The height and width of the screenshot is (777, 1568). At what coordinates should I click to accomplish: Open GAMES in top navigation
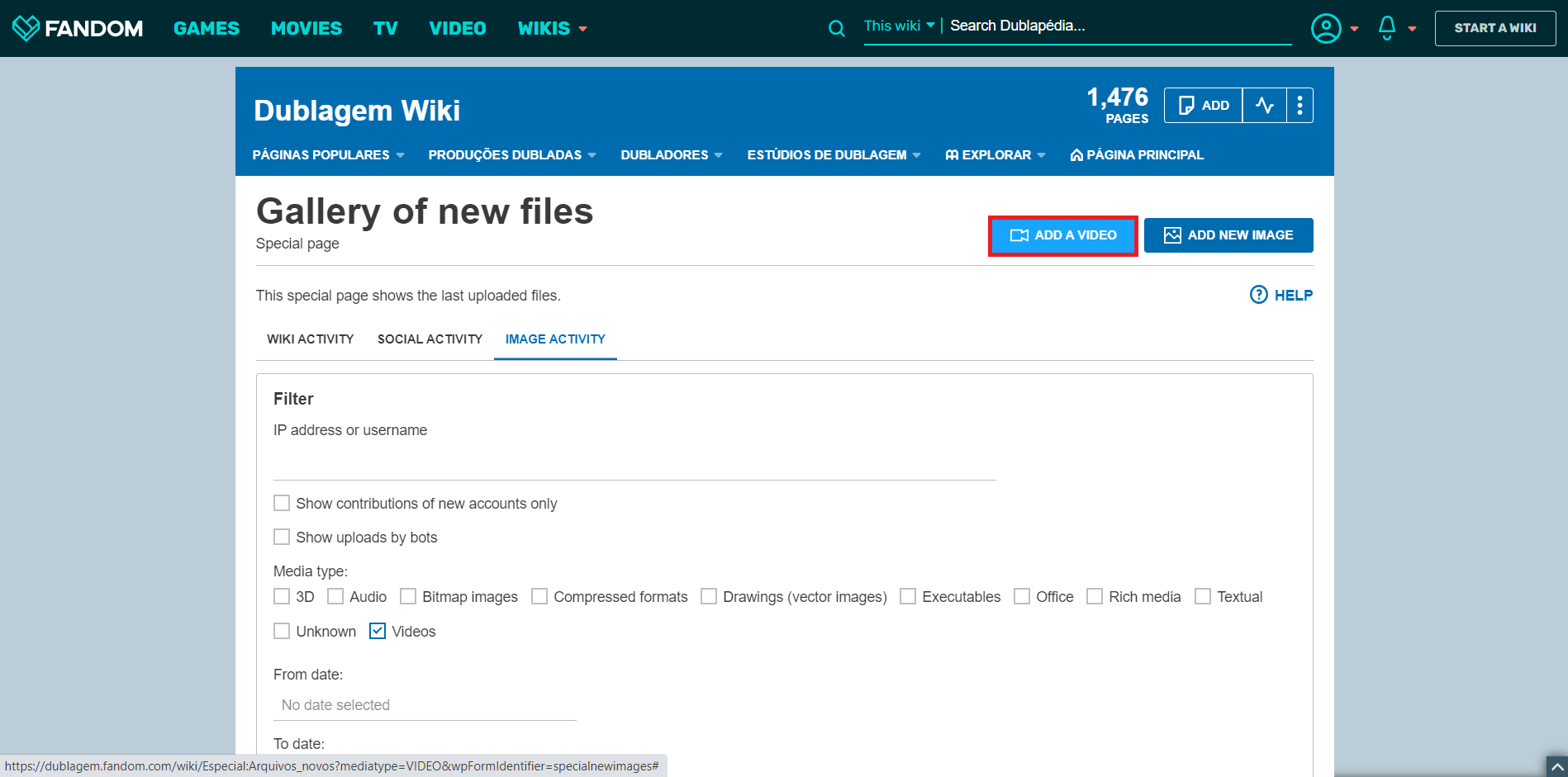click(207, 28)
